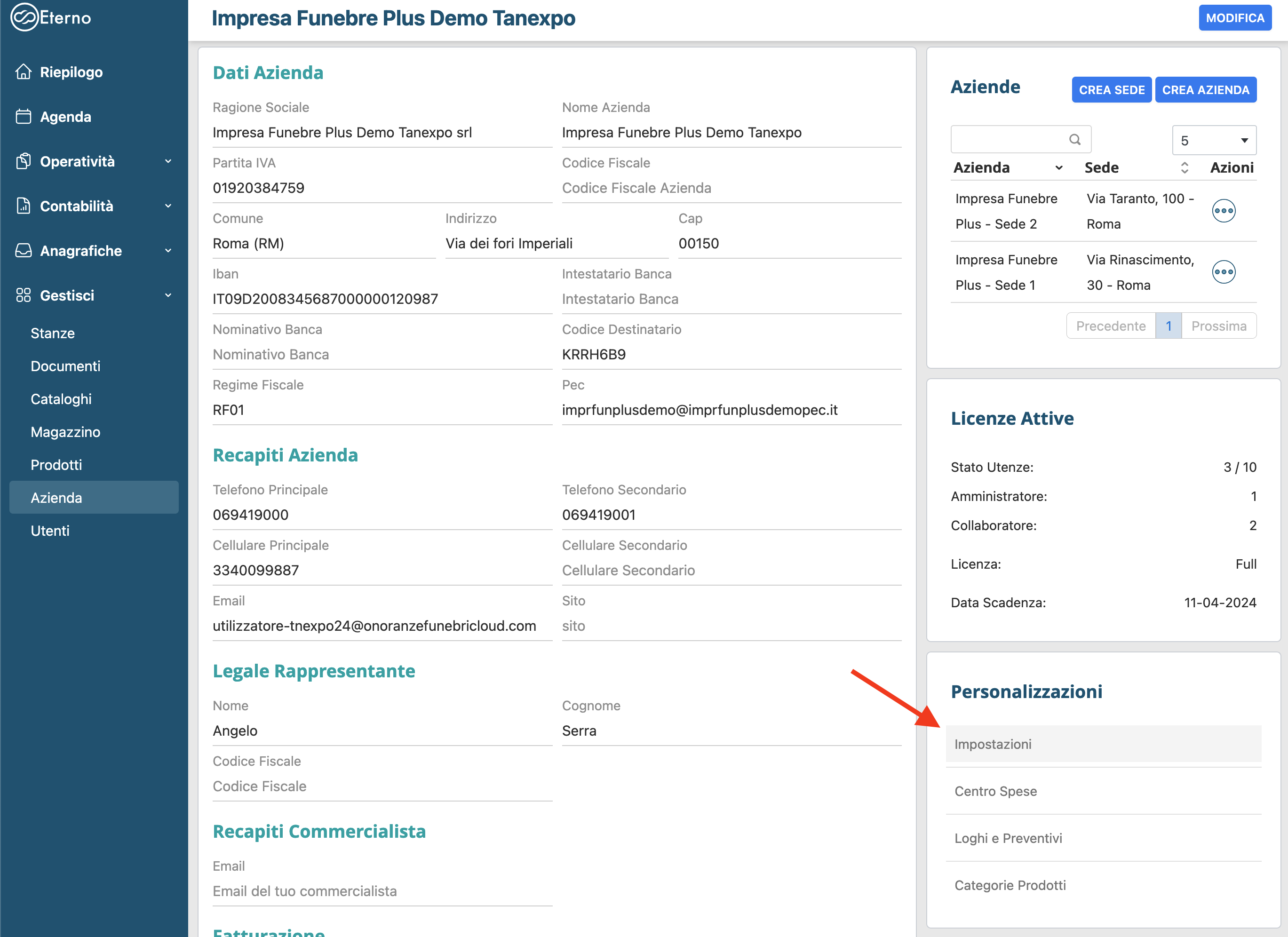
Task: Click the Eterno logo icon
Action: pos(24,17)
